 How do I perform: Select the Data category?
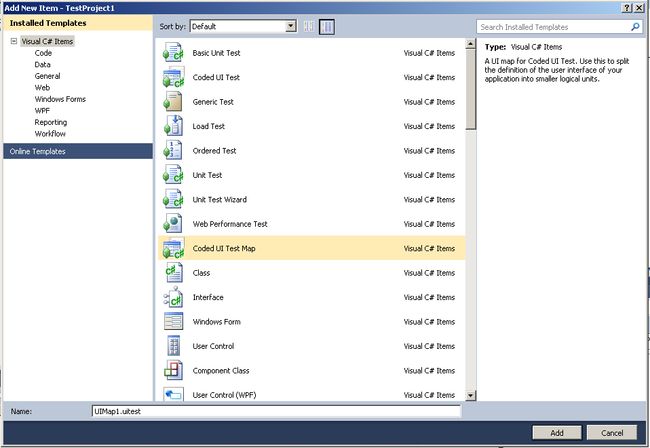tap(43, 65)
